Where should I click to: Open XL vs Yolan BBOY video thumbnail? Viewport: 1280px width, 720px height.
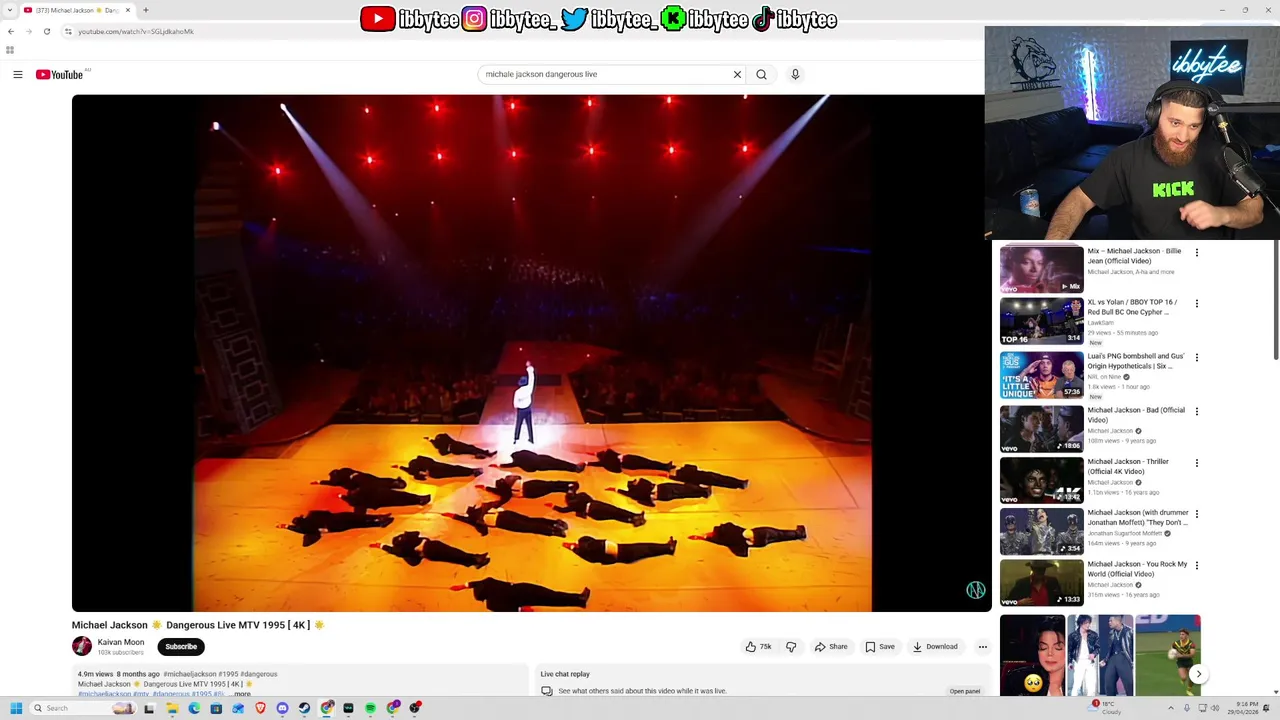(x=1041, y=320)
